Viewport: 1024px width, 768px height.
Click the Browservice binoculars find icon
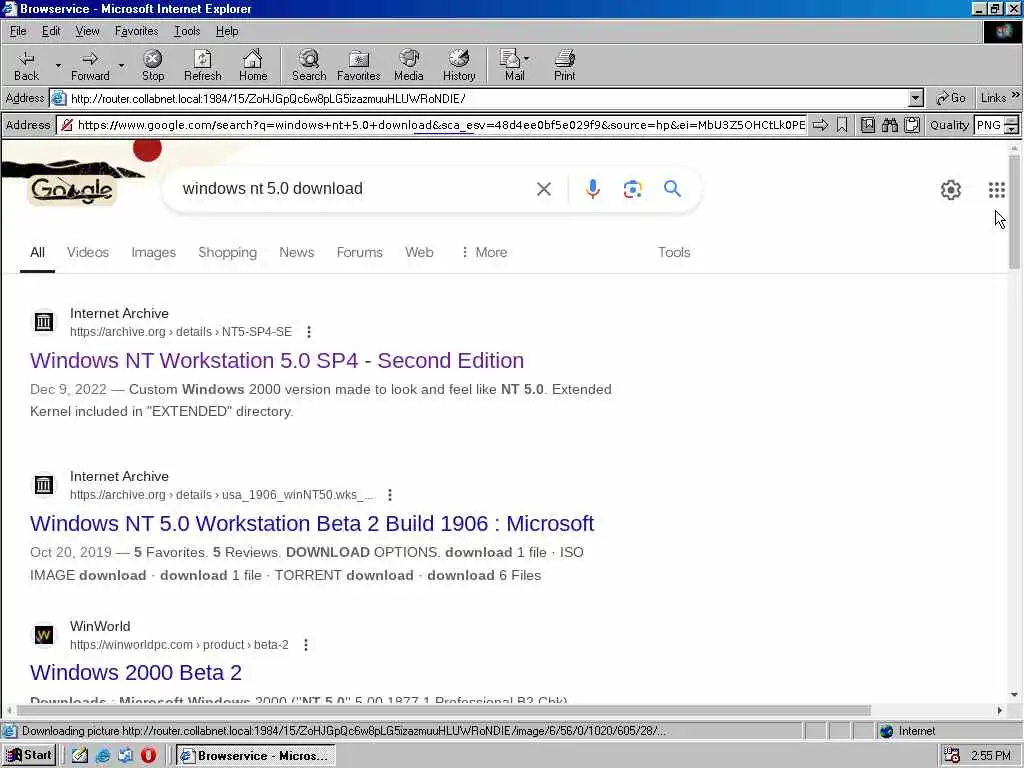click(x=889, y=125)
